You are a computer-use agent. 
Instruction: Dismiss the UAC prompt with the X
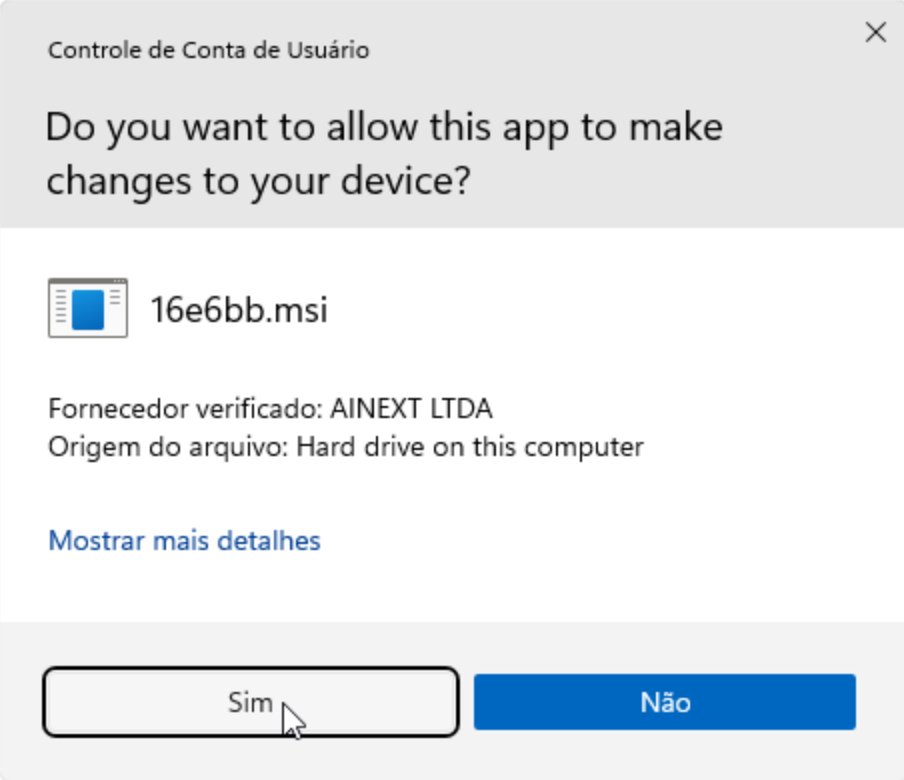[875, 32]
